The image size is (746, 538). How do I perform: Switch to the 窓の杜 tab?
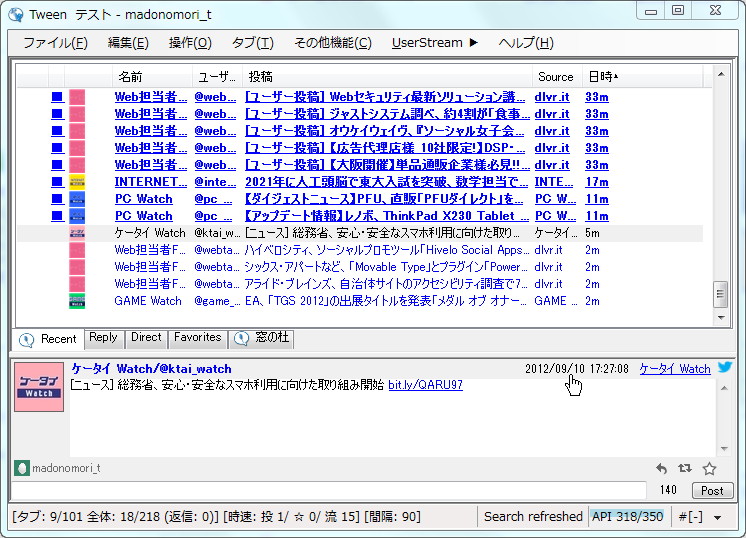[x=262, y=337]
